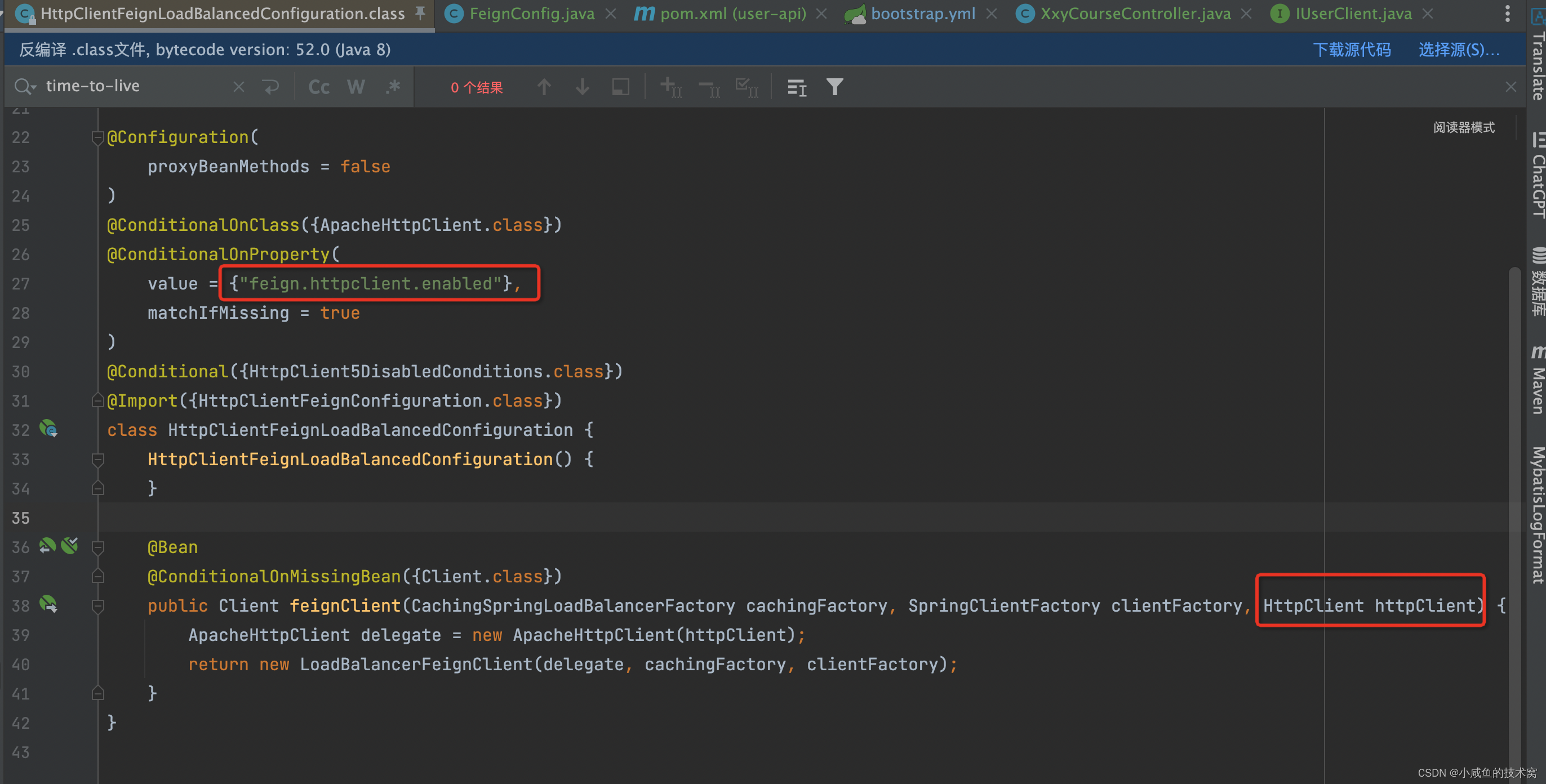Toggle fold end marker at line 41
The height and width of the screenshot is (784, 1546).
pos(98,693)
